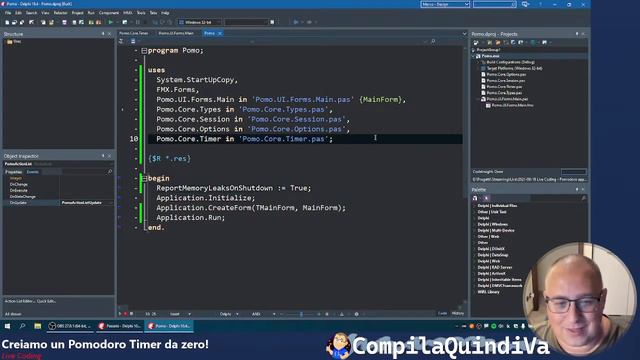The height and width of the screenshot is (360, 640).
Task: Select Delphi | Windows palette category
Action: click(x=493, y=224)
